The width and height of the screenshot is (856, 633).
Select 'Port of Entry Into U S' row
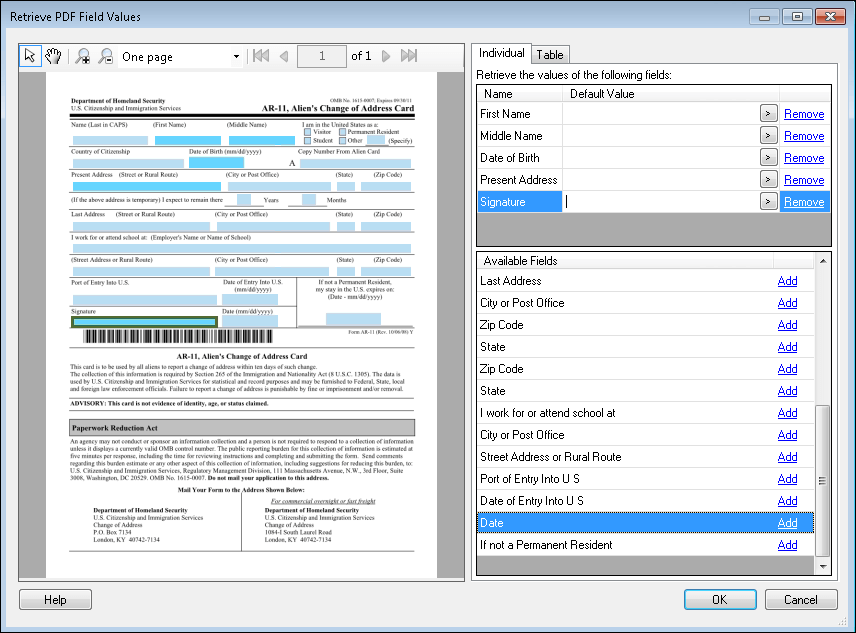pyautogui.click(x=646, y=479)
